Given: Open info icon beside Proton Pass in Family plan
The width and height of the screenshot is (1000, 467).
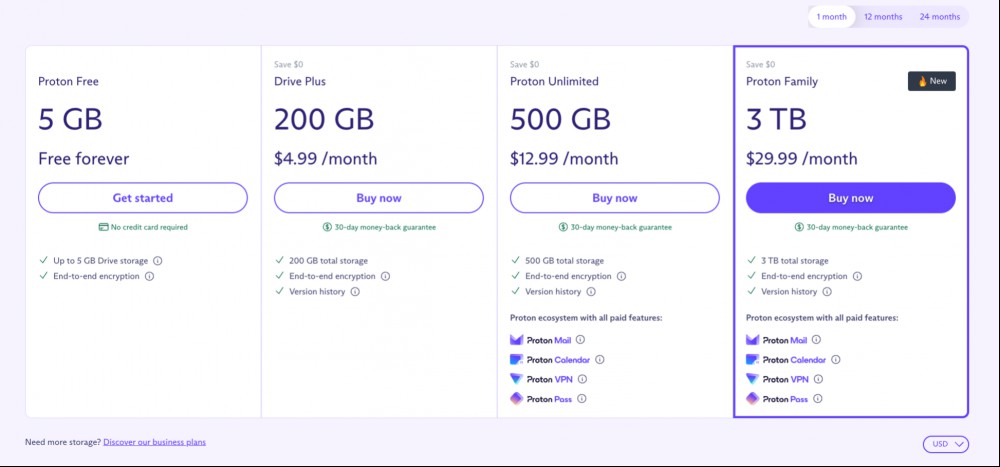Looking at the screenshot, I should click(818, 399).
